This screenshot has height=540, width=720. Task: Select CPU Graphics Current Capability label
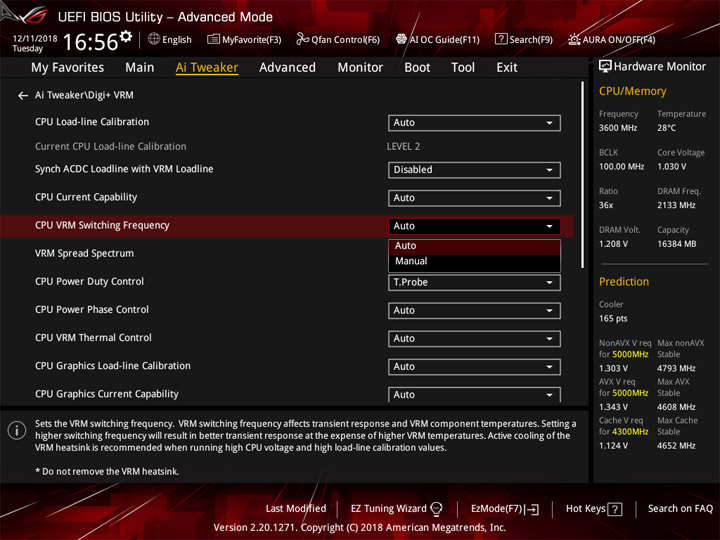pyautogui.click(x=107, y=394)
